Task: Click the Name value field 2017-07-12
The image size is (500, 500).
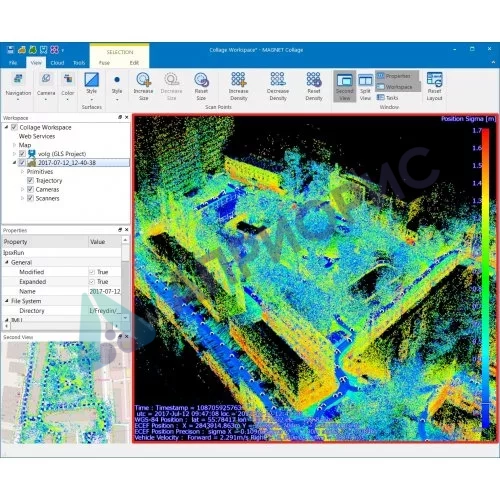Action: click(x=105, y=291)
